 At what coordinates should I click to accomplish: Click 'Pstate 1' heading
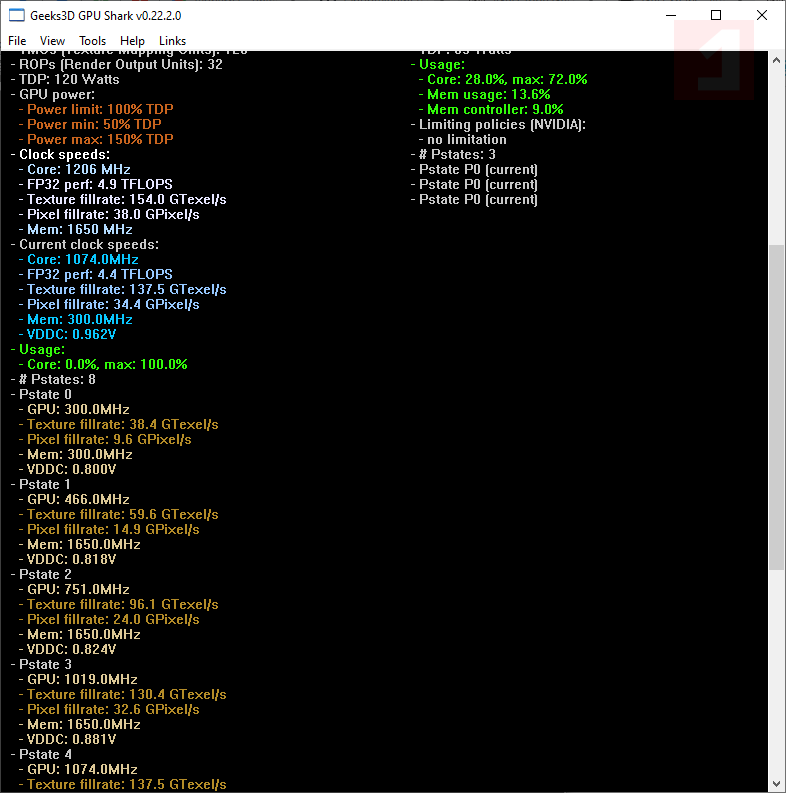tap(40, 484)
